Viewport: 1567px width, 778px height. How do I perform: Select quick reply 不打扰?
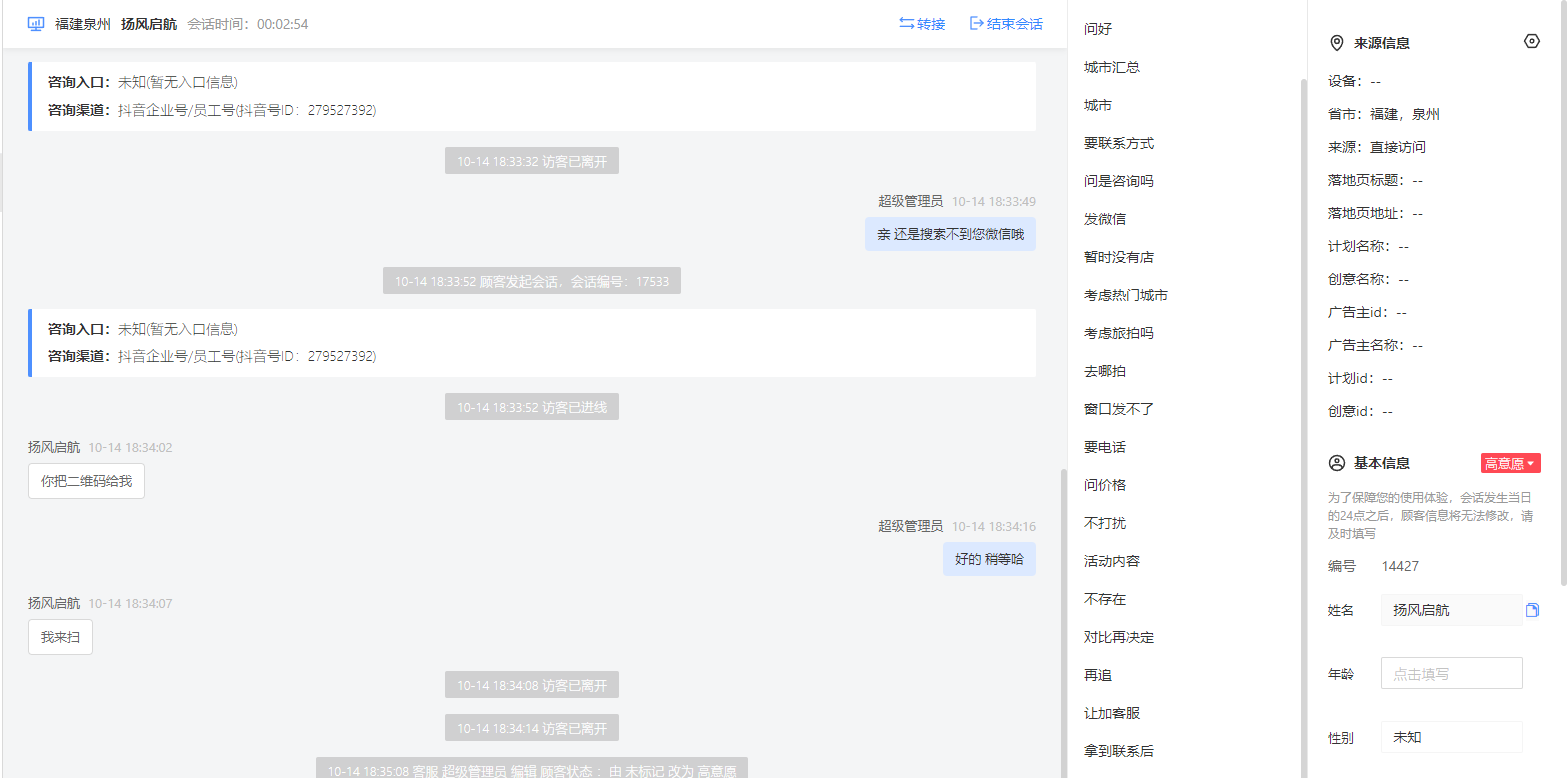point(1105,523)
